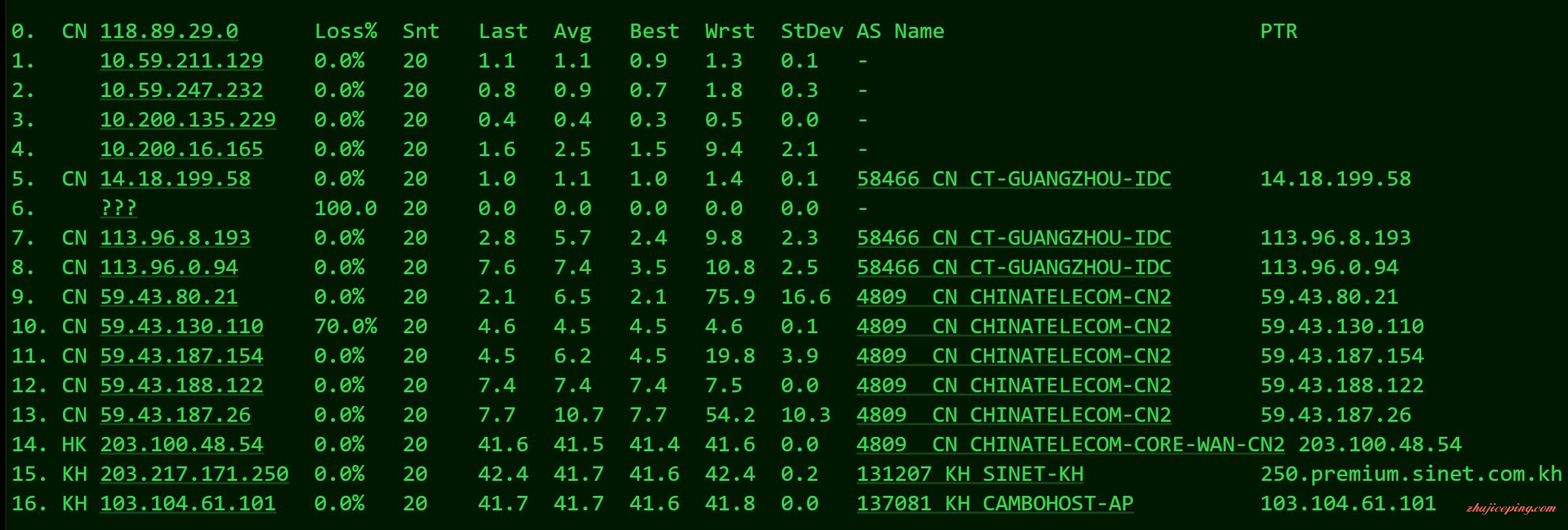This screenshot has width=1568, height=530.
Task: Click hop 1 address 10.59.211.129
Action: click(182, 61)
